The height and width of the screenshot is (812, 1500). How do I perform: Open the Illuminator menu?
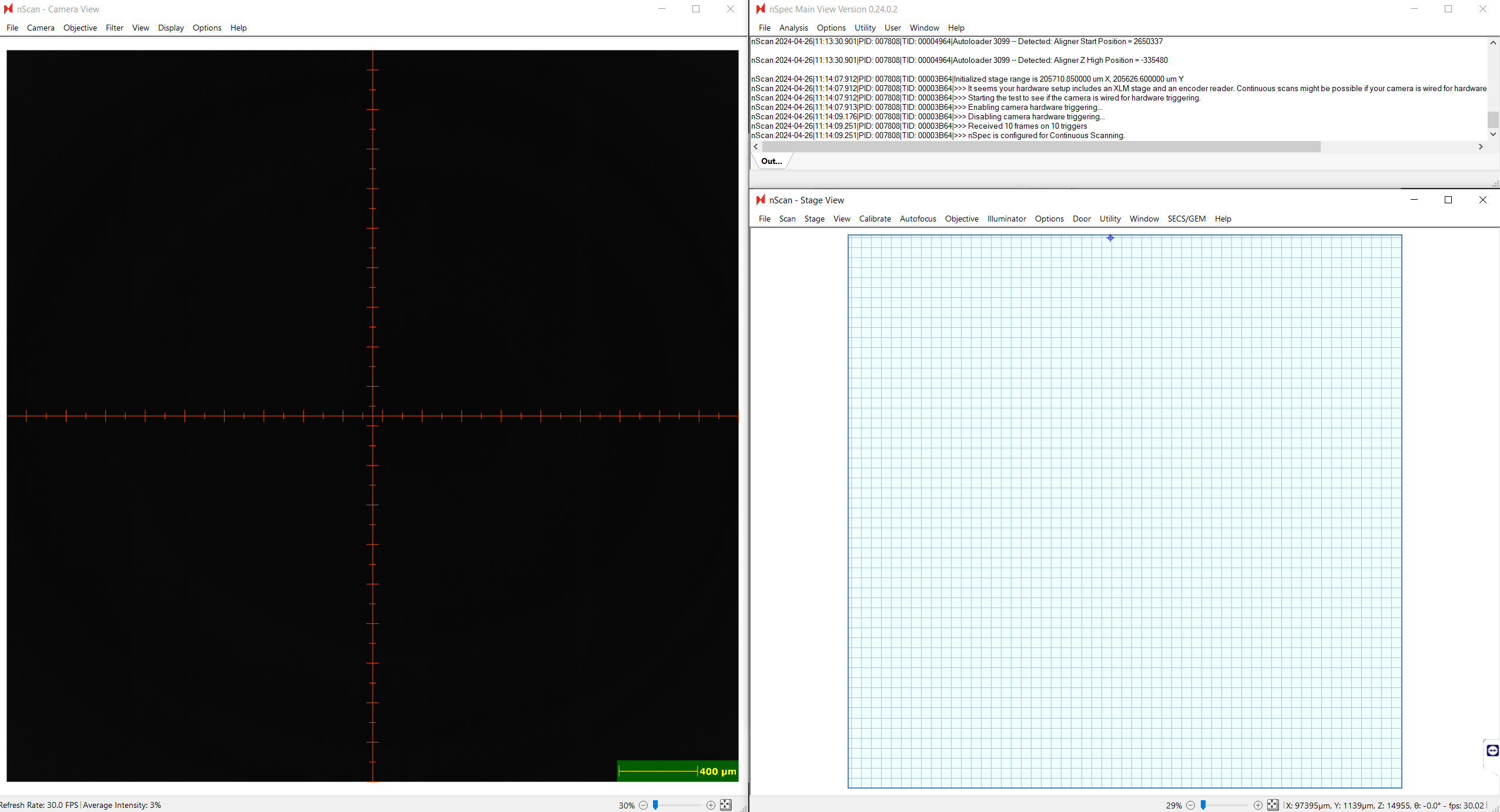click(1006, 219)
